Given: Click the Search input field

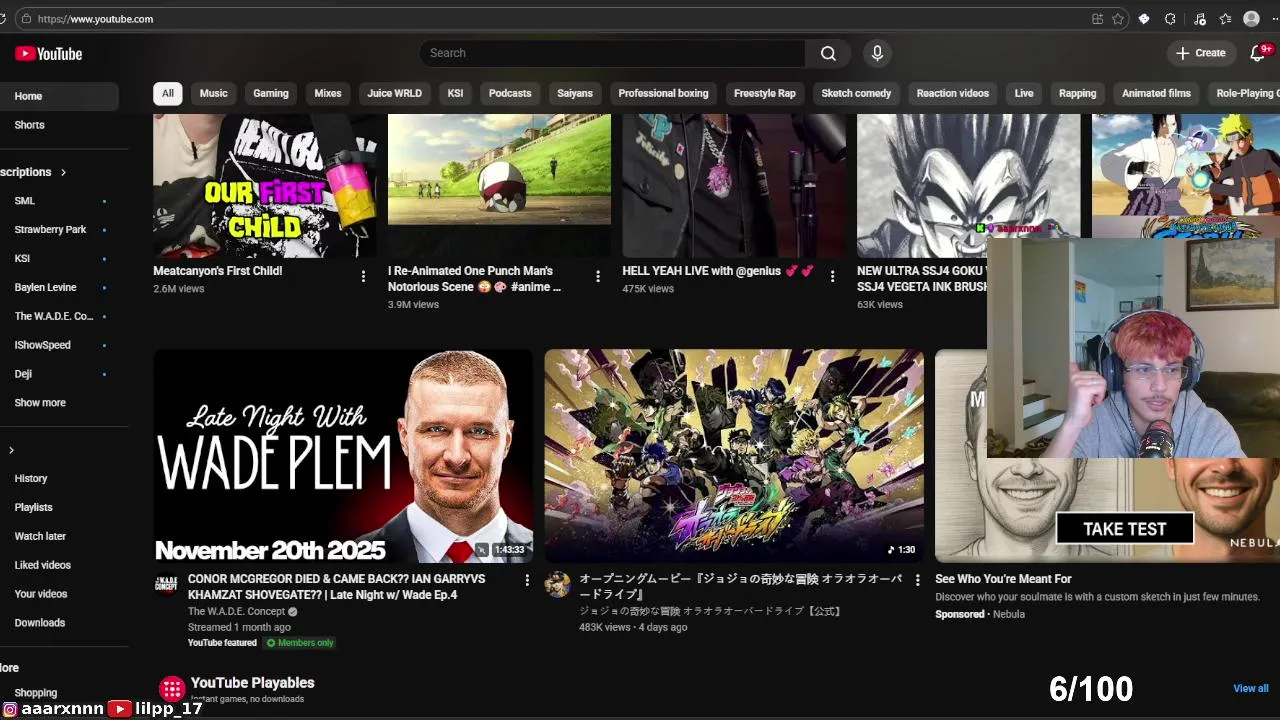Looking at the screenshot, I should click(x=612, y=53).
